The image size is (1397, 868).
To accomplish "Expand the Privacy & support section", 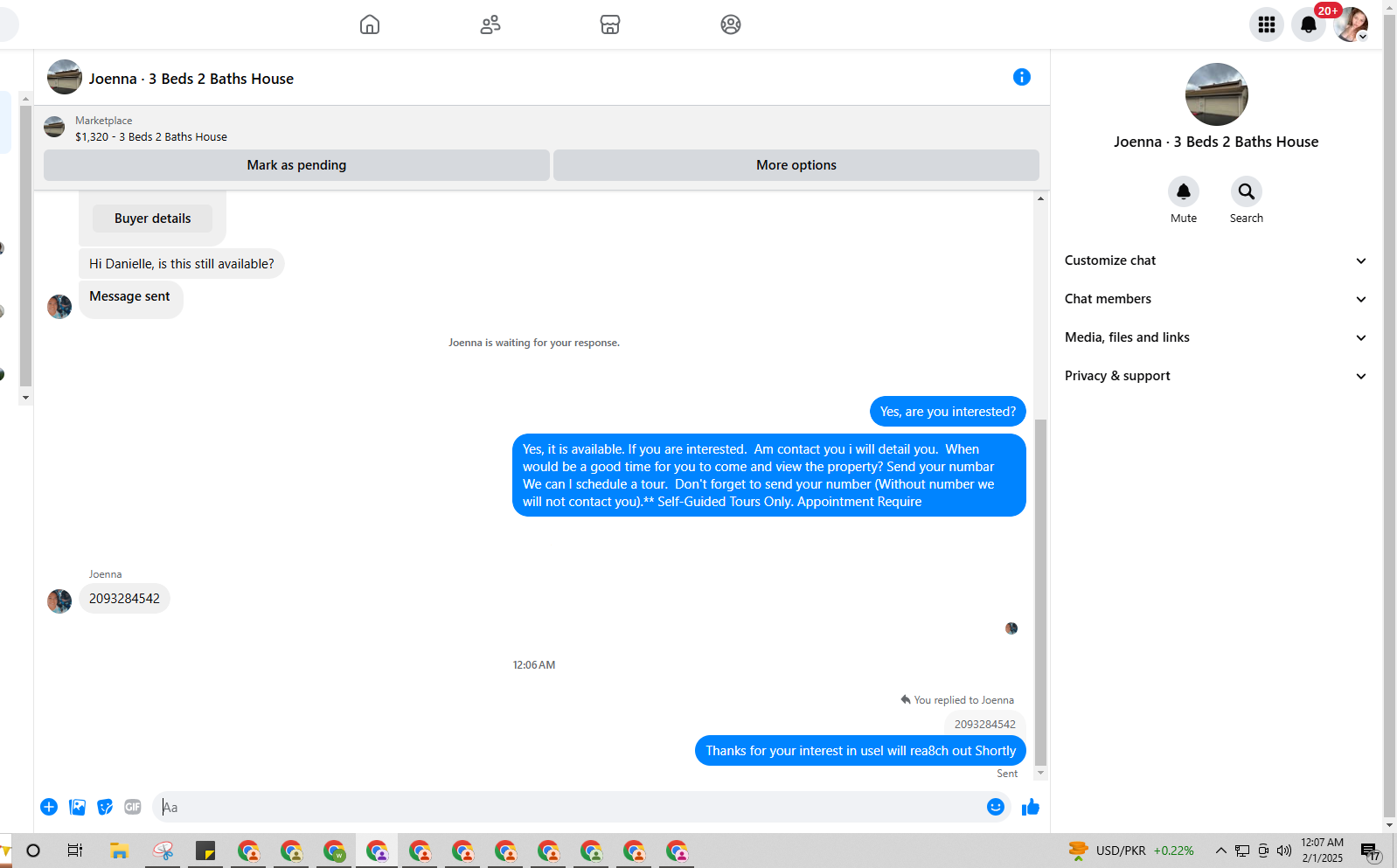I will pos(1215,376).
